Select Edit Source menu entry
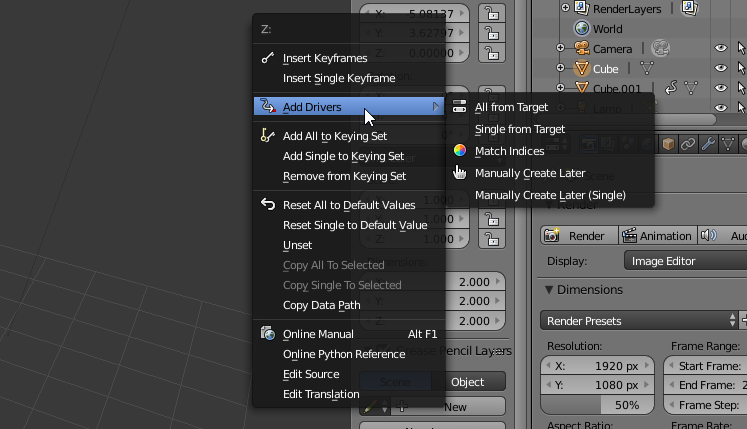Viewport: 747px width, 429px height. [x=311, y=374]
